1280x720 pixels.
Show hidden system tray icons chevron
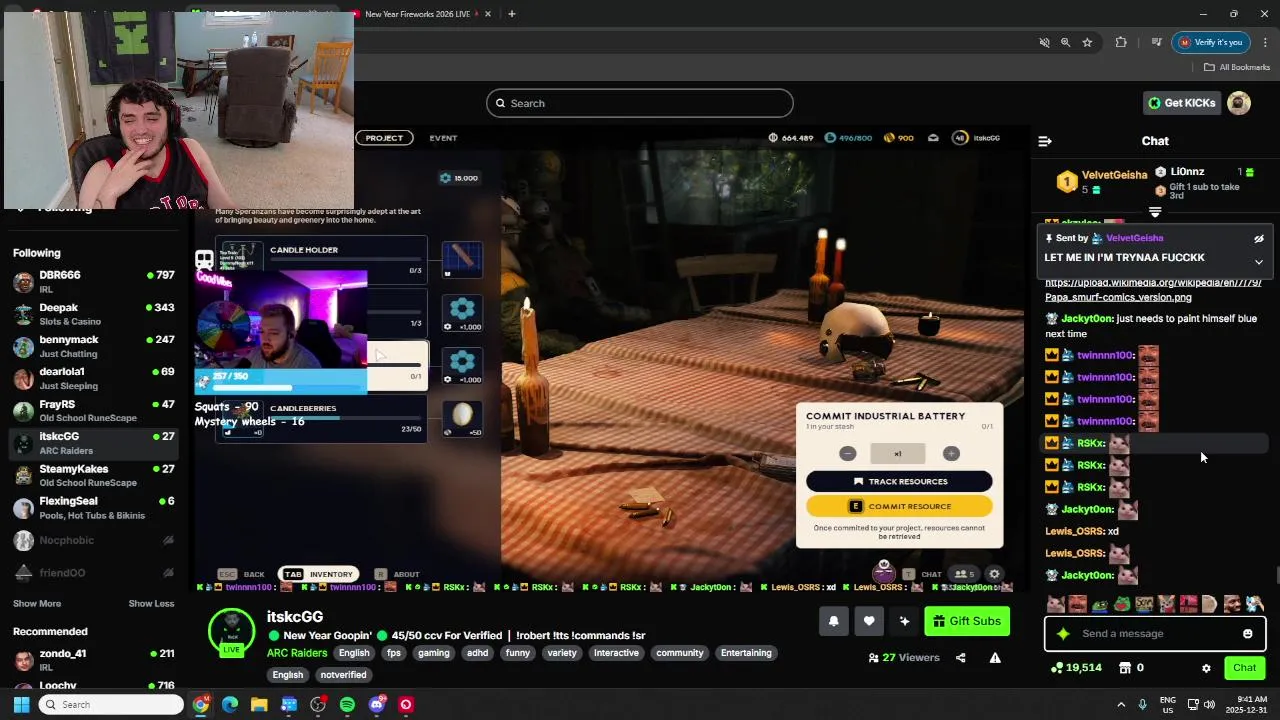click(1121, 705)
